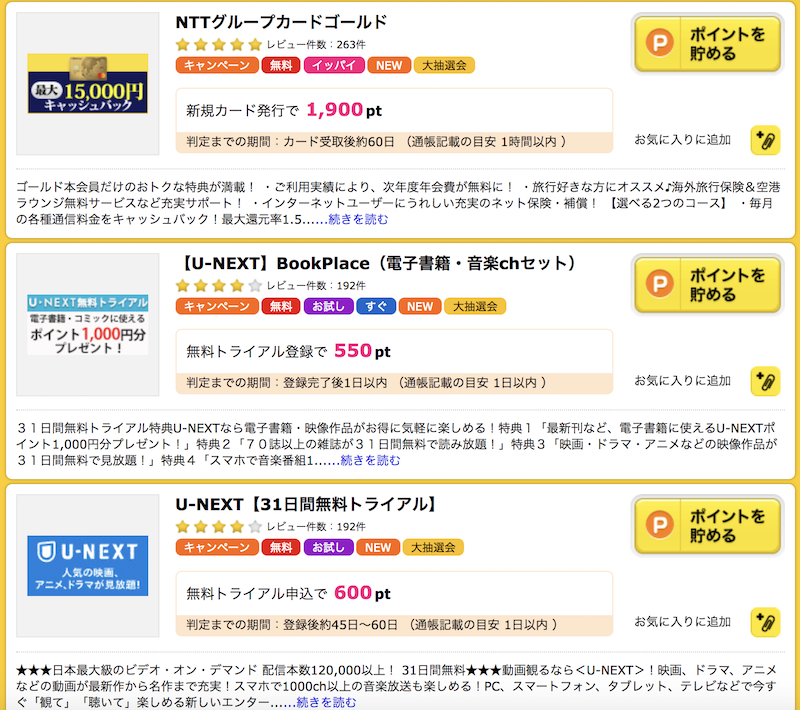
Task: Select 無料 tag on U-NEXT 31日間 offer
Action: click(x=281, y=547)
